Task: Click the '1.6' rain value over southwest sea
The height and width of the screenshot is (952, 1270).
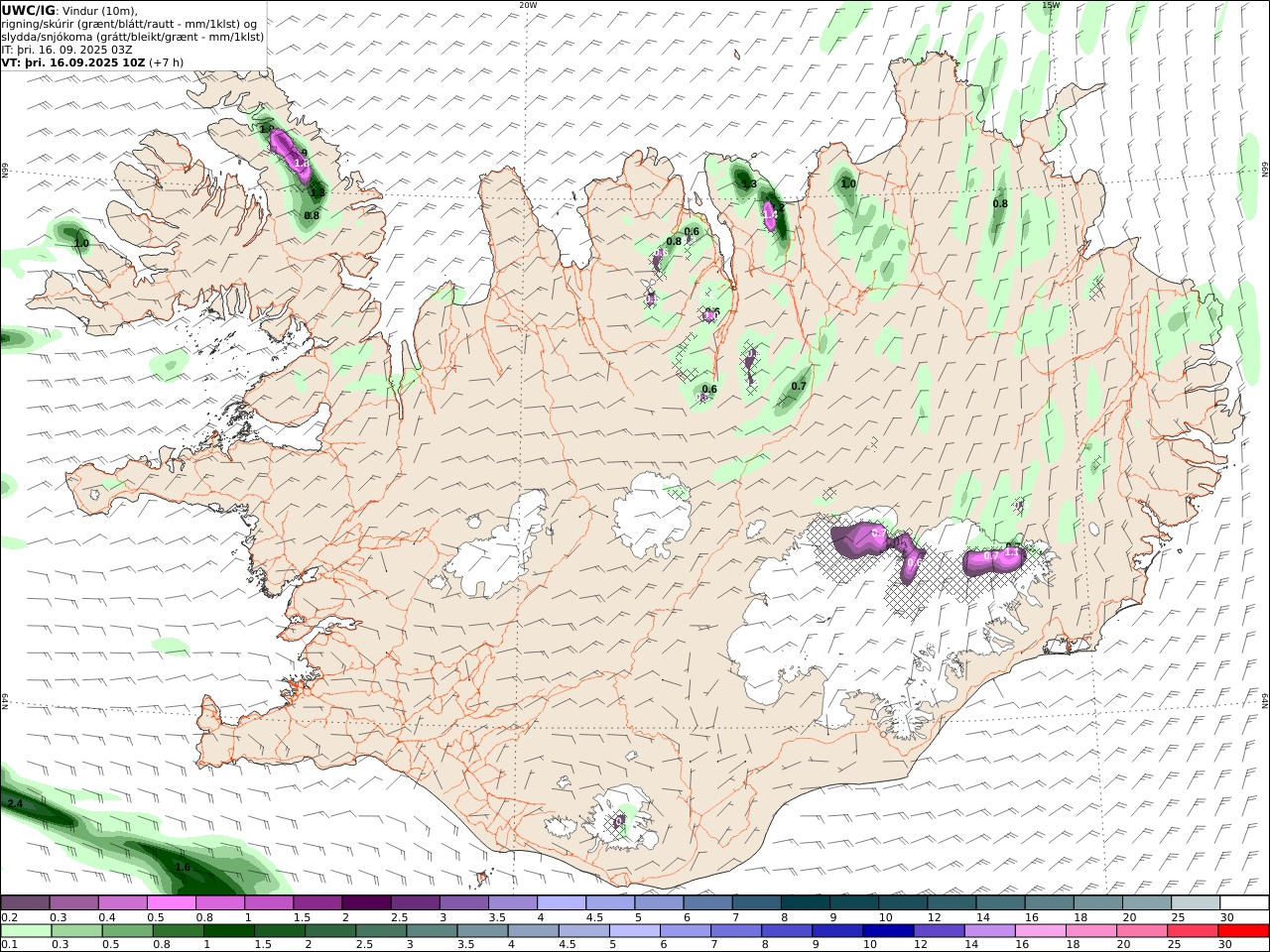Action: coord(183,867)
